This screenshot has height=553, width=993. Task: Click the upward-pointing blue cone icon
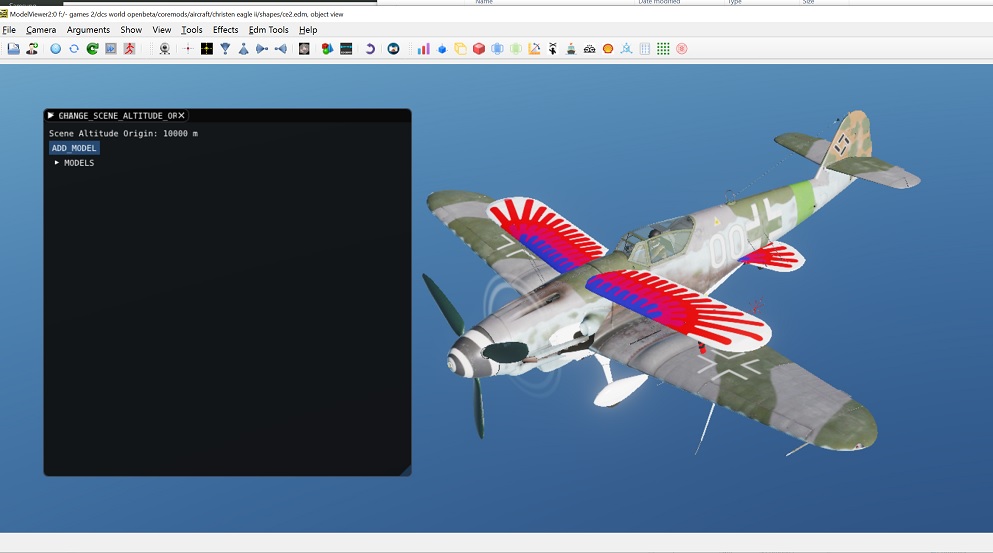(x=243, y=49)
